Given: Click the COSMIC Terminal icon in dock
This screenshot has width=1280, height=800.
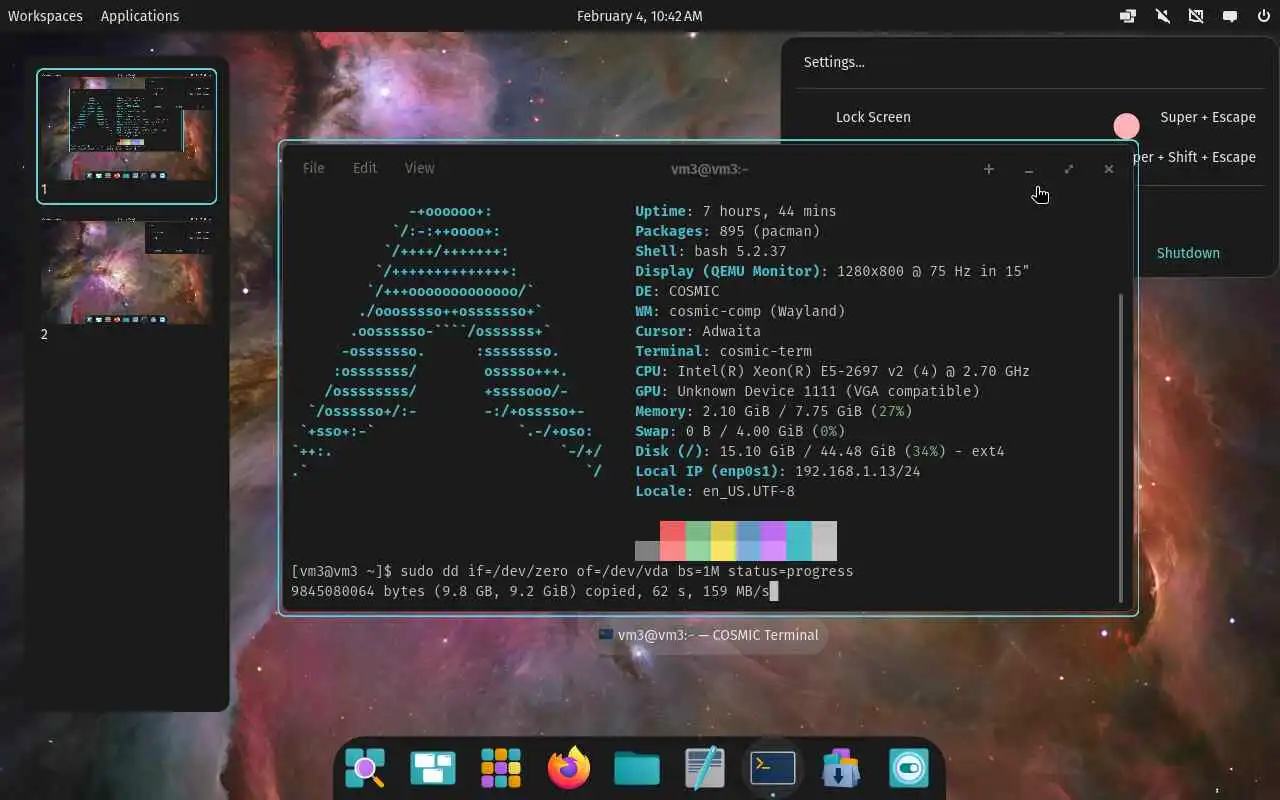Looking at the screenshot, I should (773, 768).
